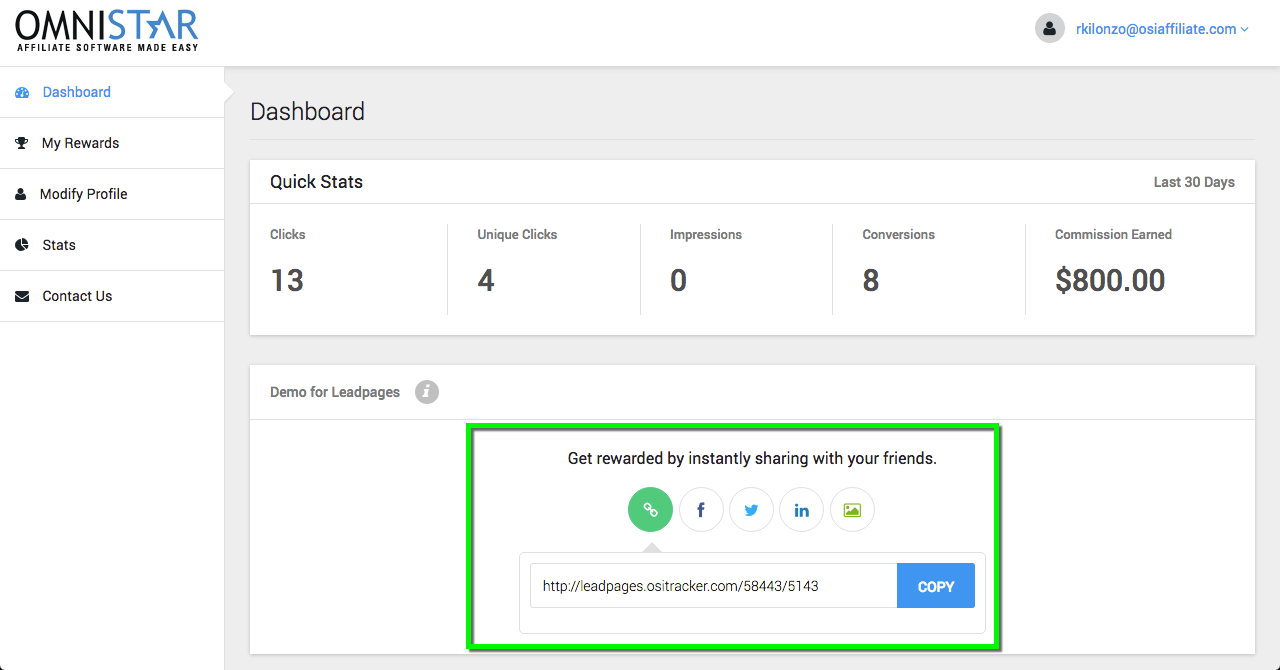
Task: Go to My Rewards page
Action: coord(112,143)
